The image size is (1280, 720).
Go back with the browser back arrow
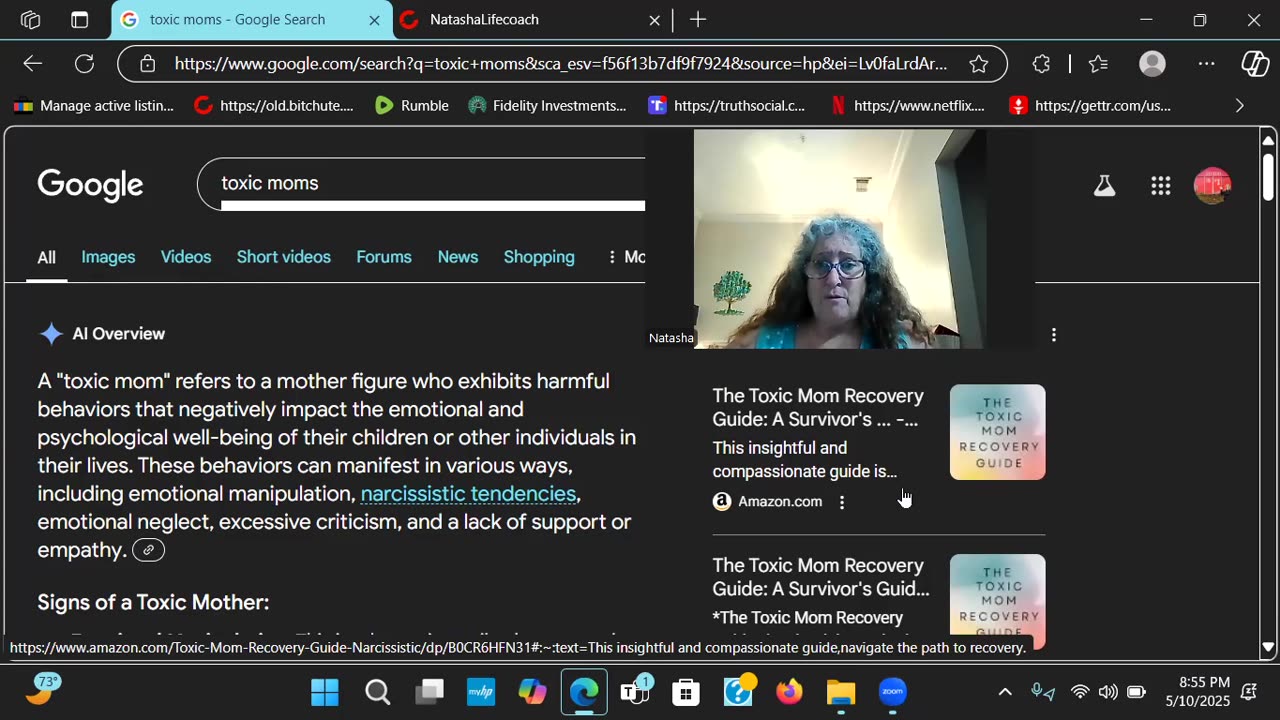(x=33, y=64)
